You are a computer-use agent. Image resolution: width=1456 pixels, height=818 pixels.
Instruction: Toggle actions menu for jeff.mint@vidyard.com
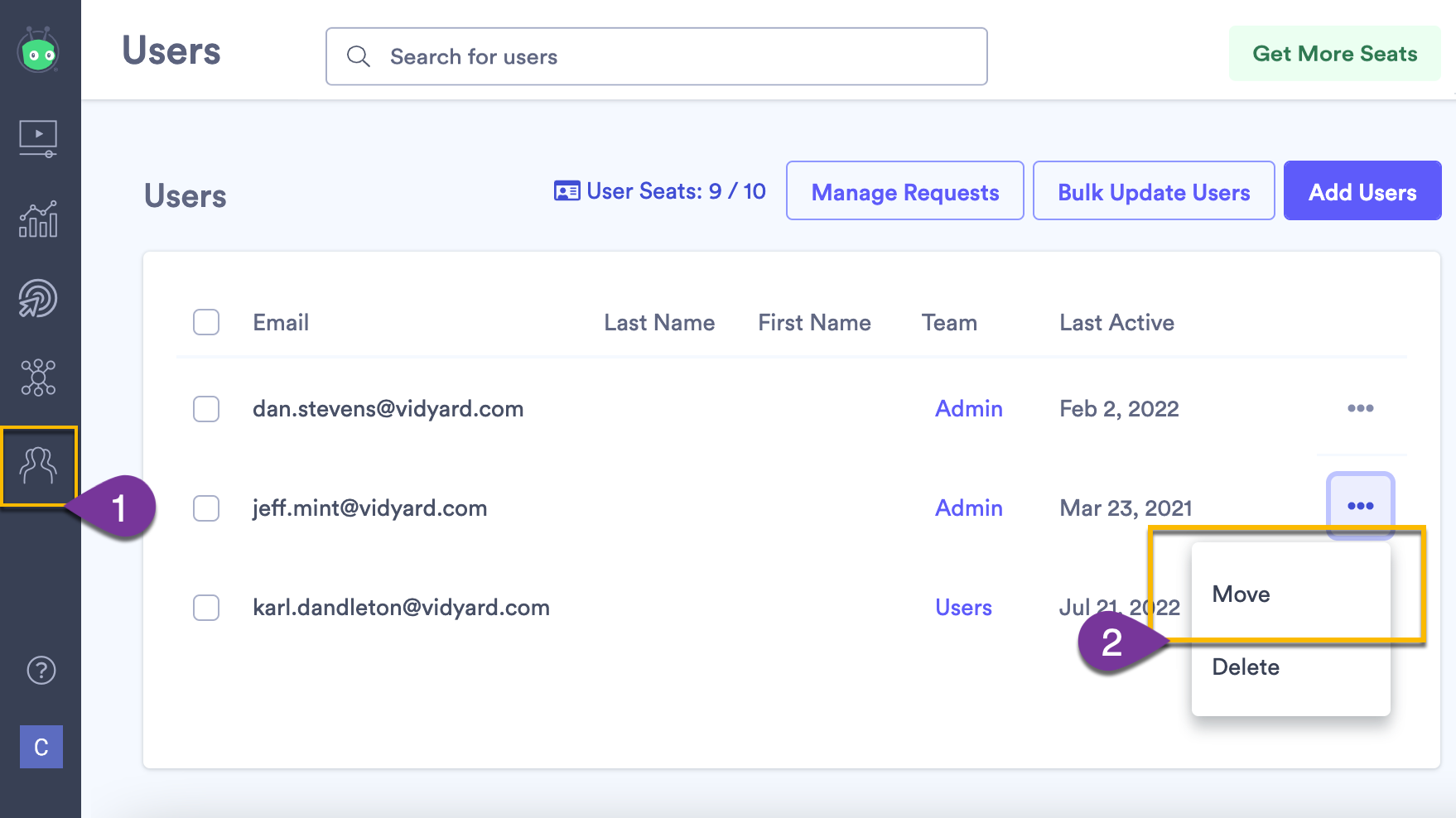pos(1361,506)
